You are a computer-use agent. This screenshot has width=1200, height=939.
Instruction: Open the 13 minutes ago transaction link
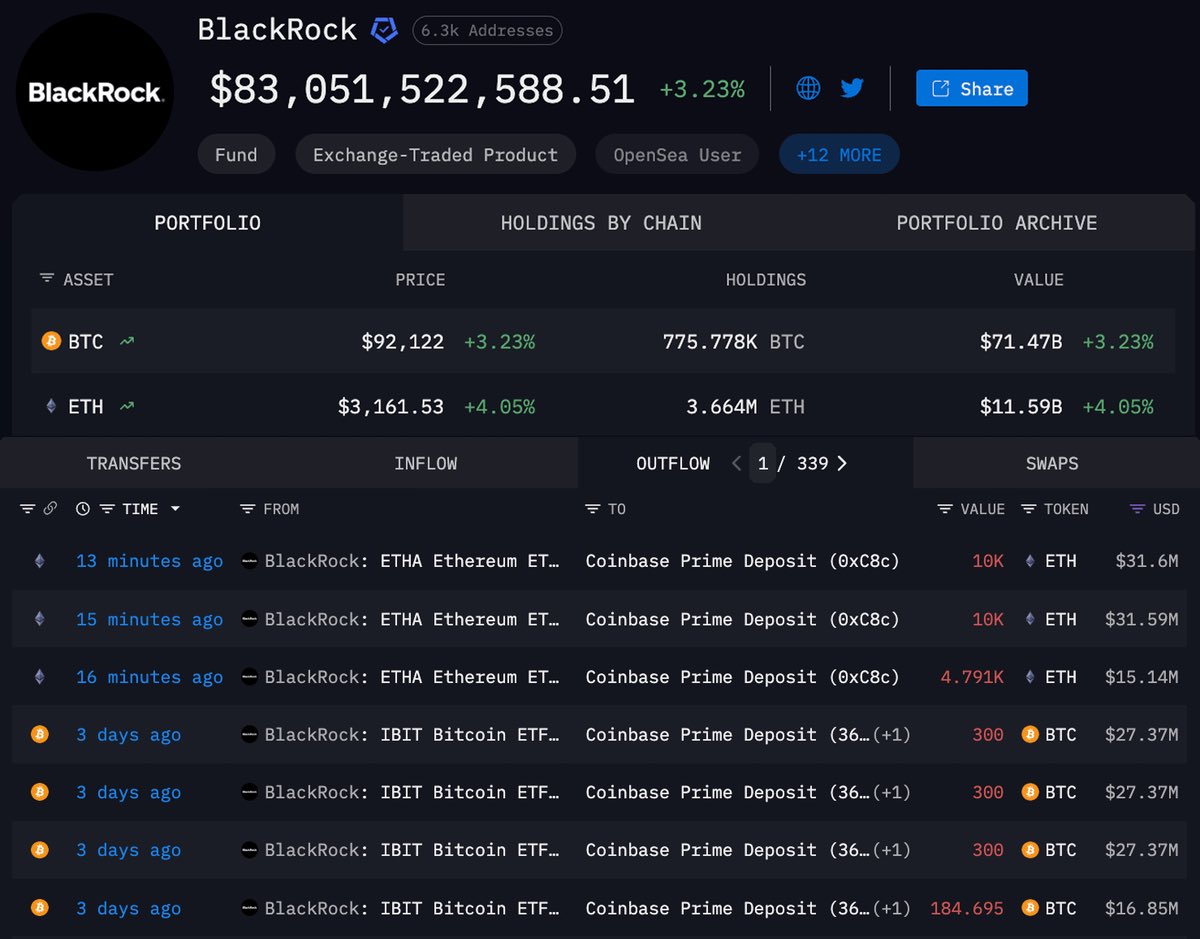pos(149,561)
